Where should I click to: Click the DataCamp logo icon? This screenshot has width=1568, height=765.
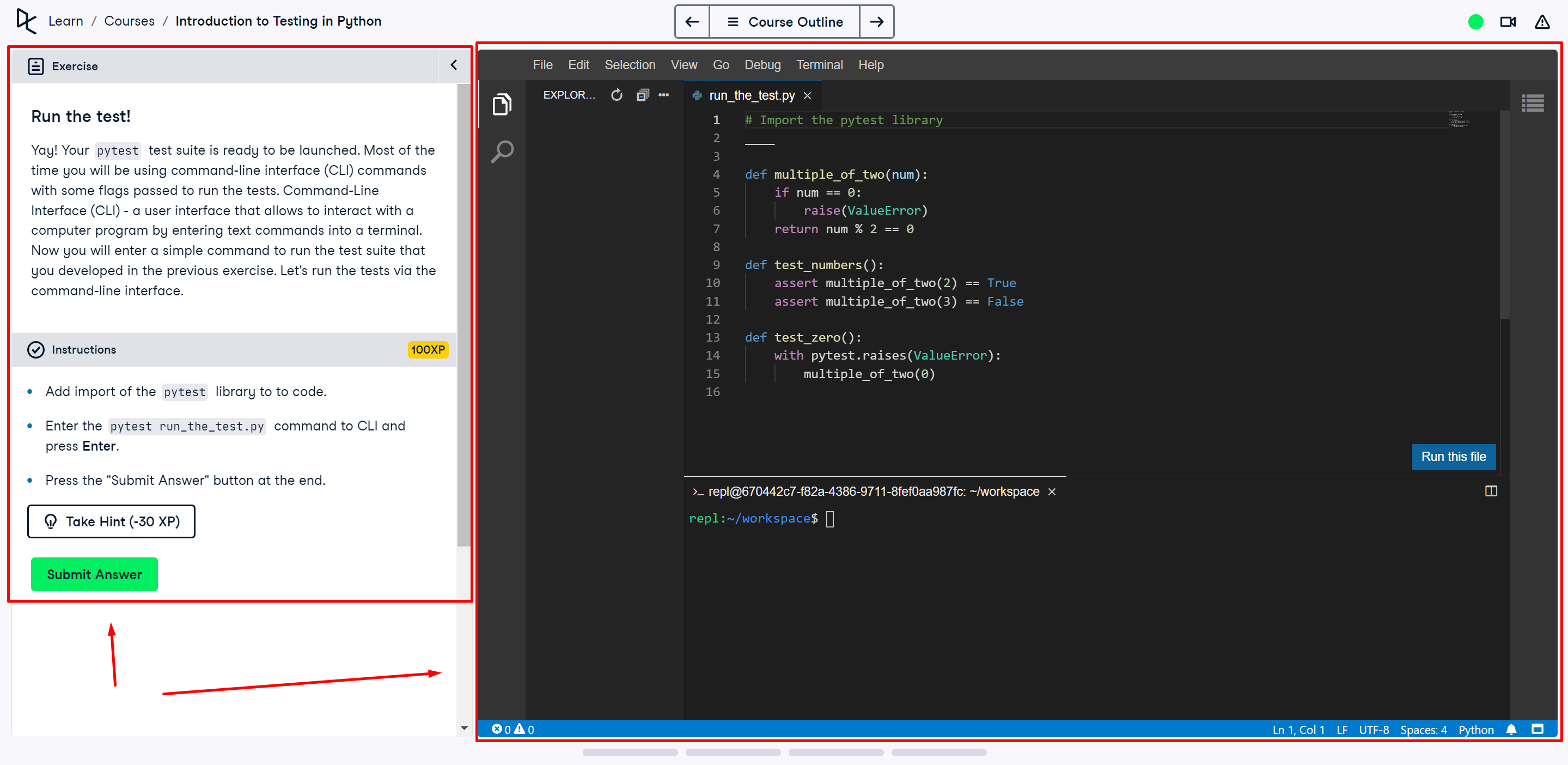26,21
